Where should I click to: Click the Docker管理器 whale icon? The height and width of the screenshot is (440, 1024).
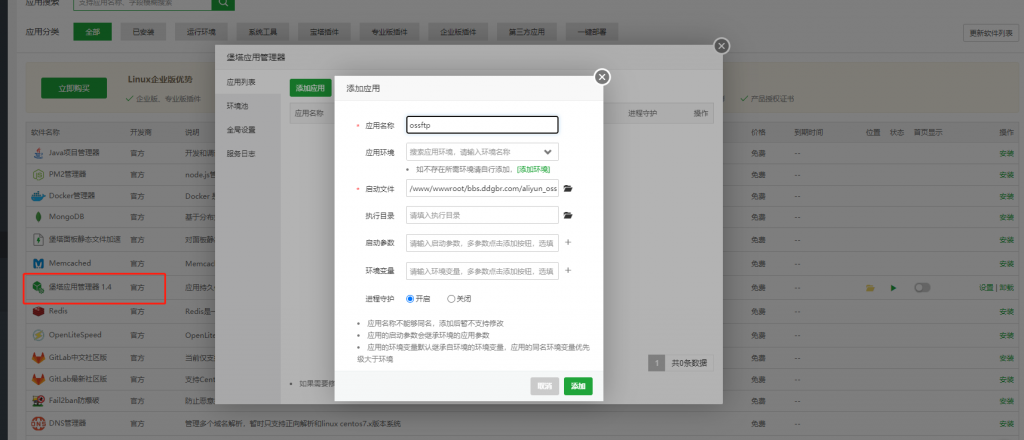click(38, 196)
